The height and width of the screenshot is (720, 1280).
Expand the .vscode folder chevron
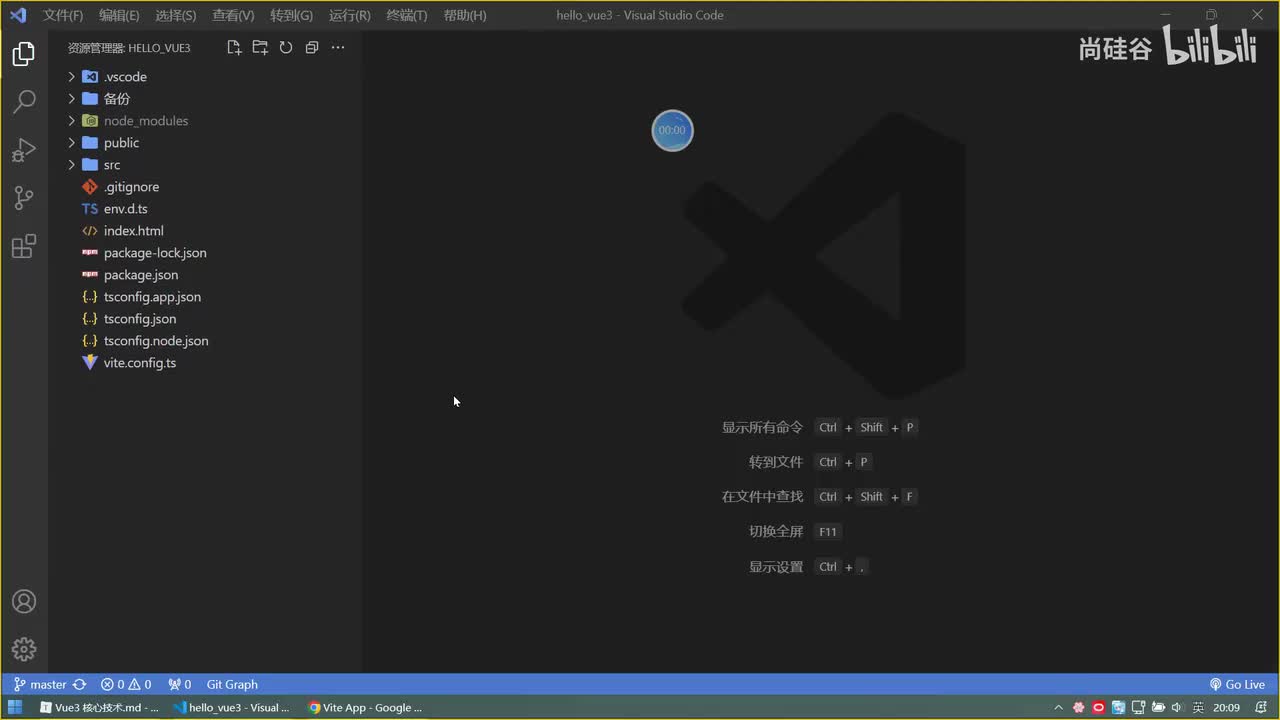(x=72, y=77)
